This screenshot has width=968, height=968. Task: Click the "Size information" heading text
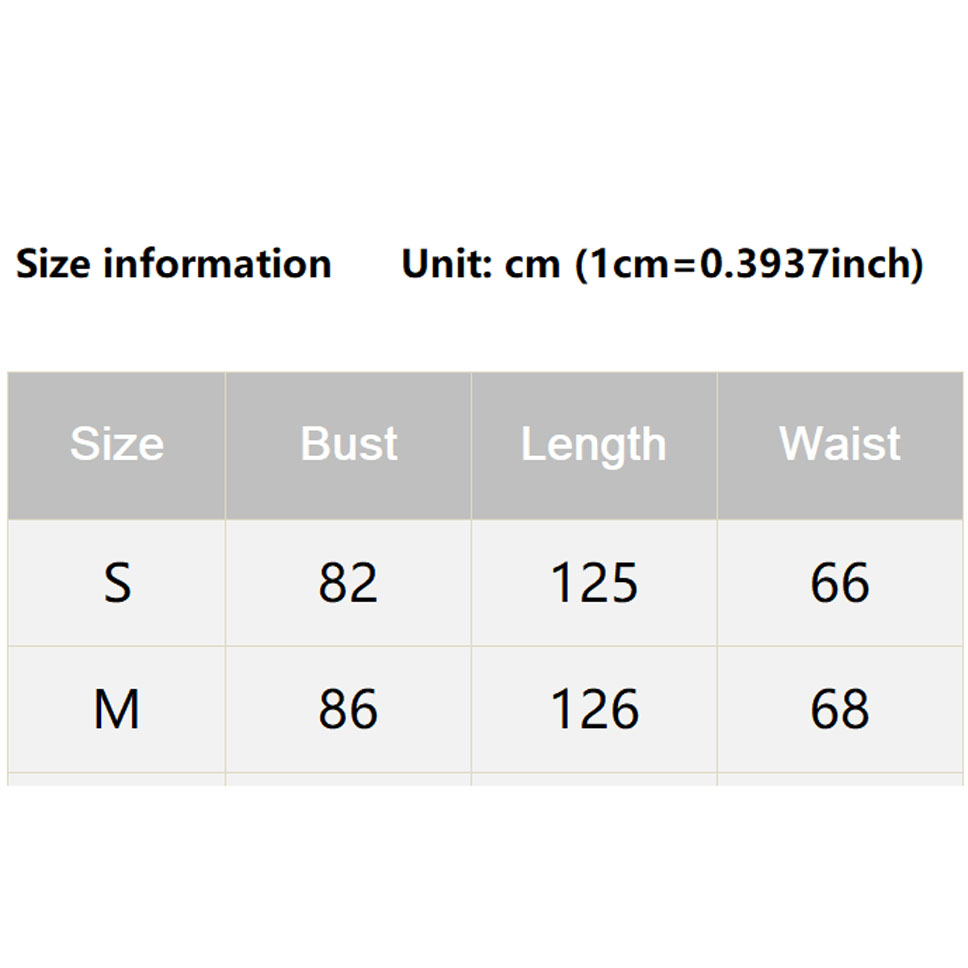[173, 264]
